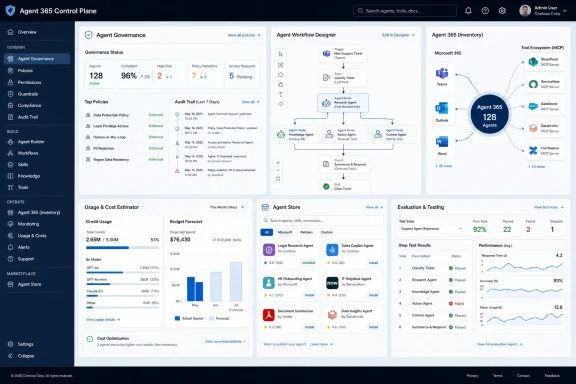Select the Databricks MCP Server icon
Image resolution: width=576 pixels, height=384 pixels.
(533, 128)
